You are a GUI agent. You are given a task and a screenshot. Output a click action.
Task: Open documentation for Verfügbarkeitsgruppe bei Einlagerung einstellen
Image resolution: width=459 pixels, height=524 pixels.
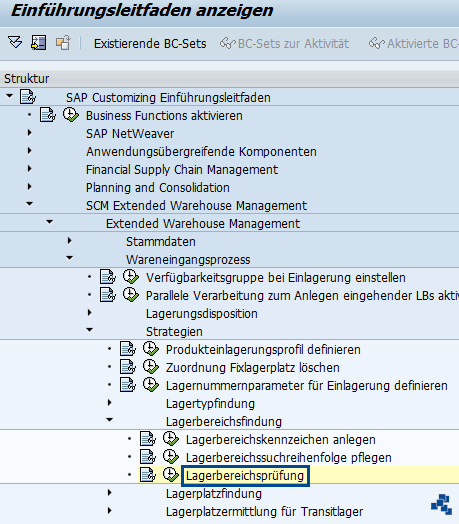[x=108, y=277]
